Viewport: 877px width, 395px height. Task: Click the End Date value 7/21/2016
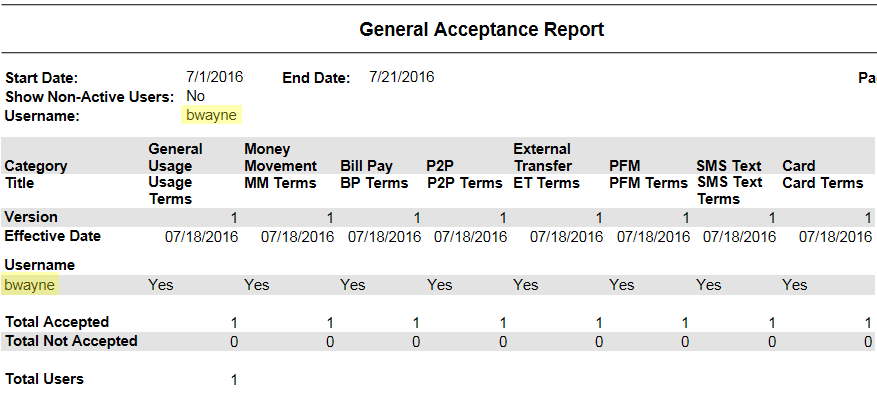pos(402,77)
